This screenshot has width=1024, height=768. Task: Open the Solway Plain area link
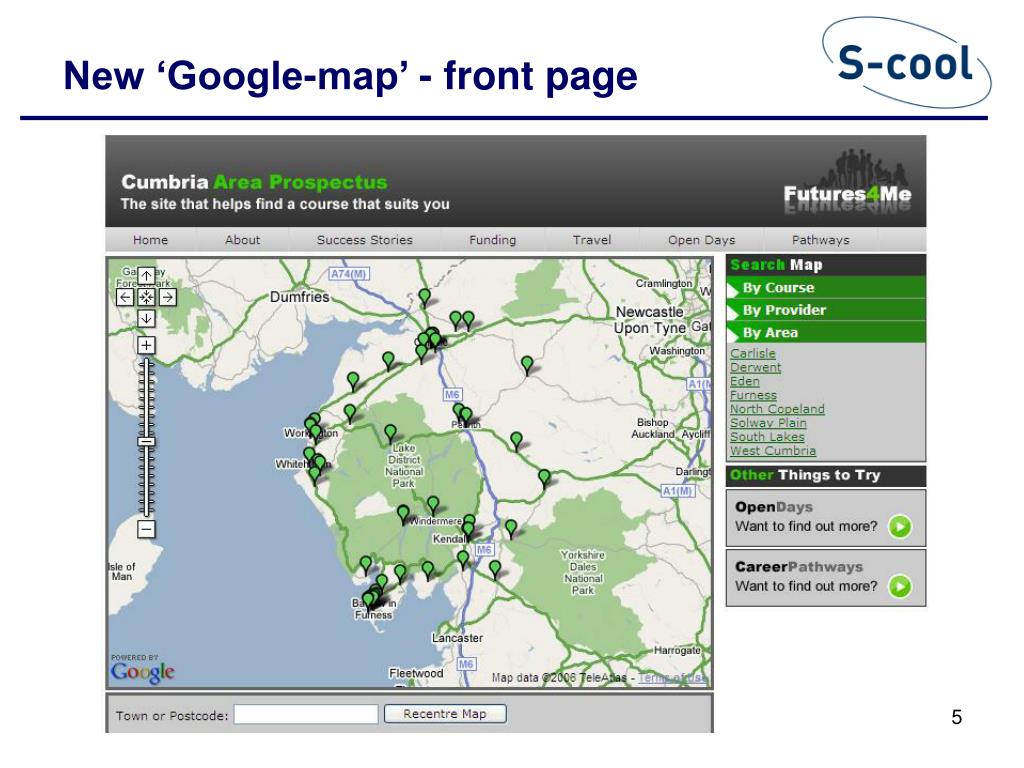[768, 423]
